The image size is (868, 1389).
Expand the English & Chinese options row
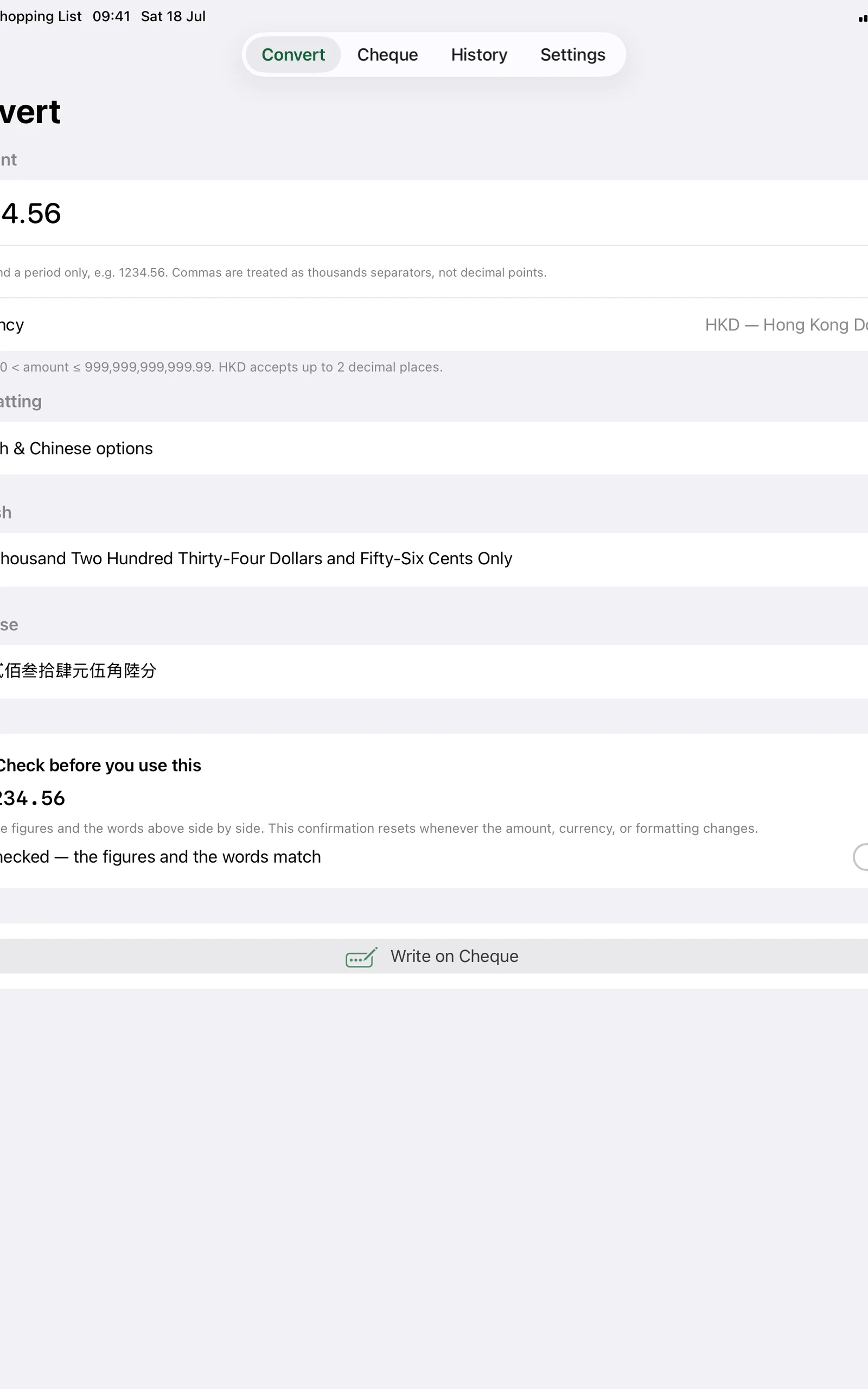(434, 448)
